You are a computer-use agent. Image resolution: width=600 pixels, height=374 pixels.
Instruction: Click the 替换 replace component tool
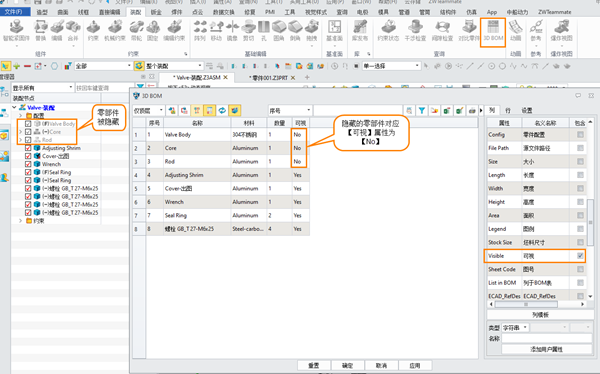click(x=41, y=31)
